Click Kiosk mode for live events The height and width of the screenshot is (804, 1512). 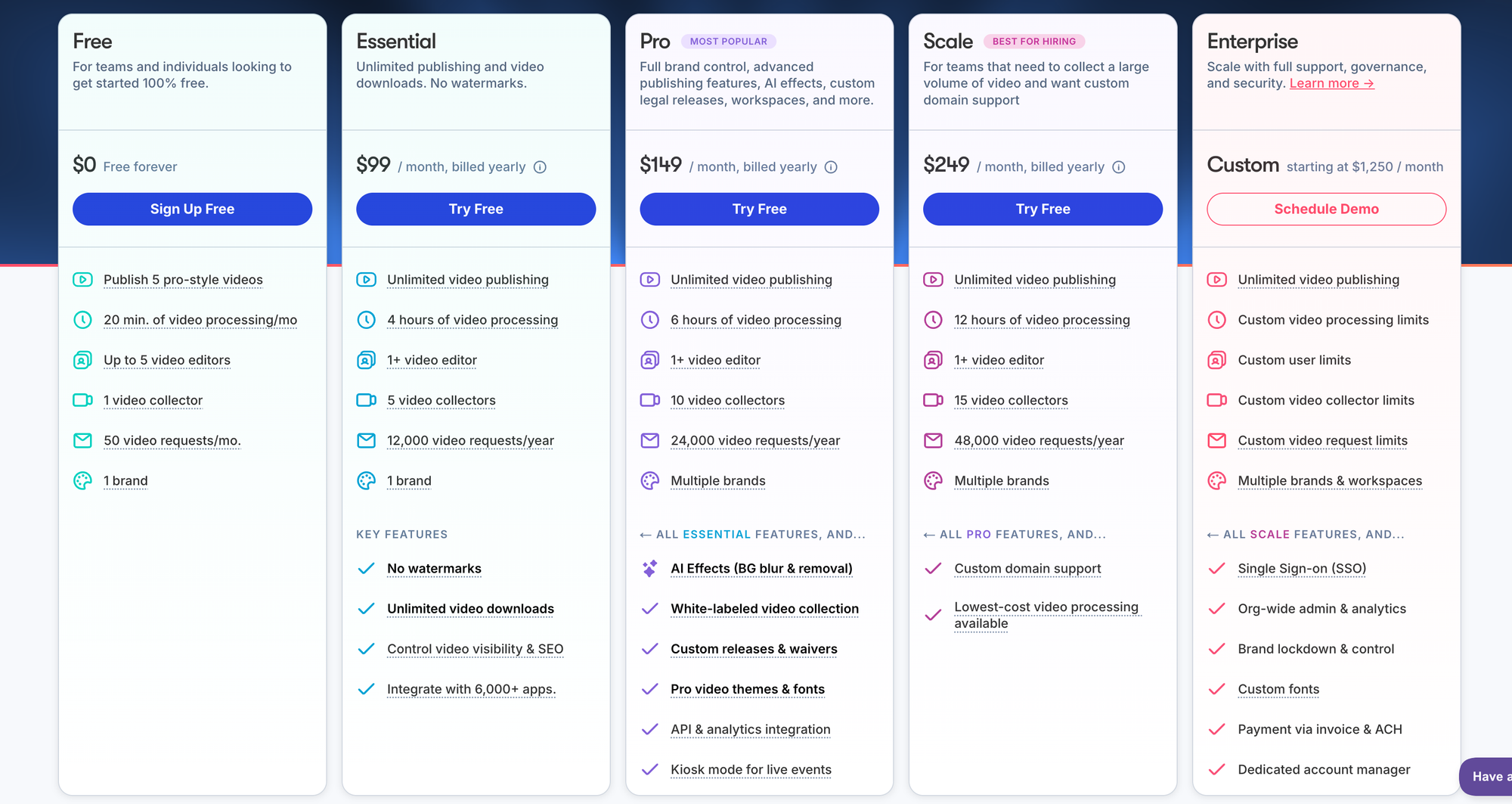pyautogui.click(x=751, y=770)
